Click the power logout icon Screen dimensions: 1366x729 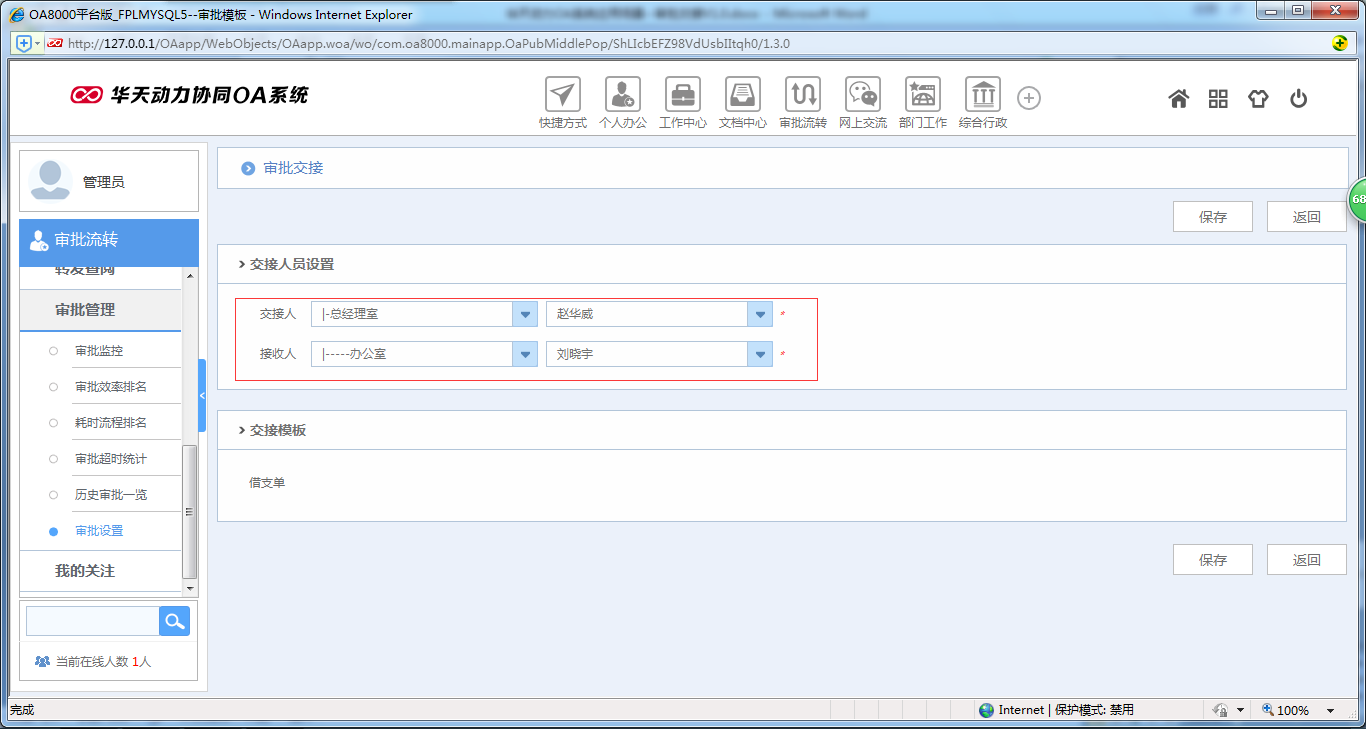click(1298, 98)
